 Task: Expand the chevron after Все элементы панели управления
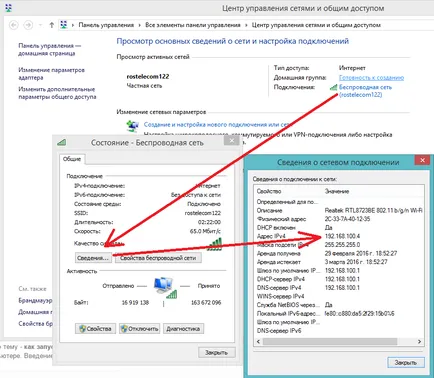[x=246, y=25]
